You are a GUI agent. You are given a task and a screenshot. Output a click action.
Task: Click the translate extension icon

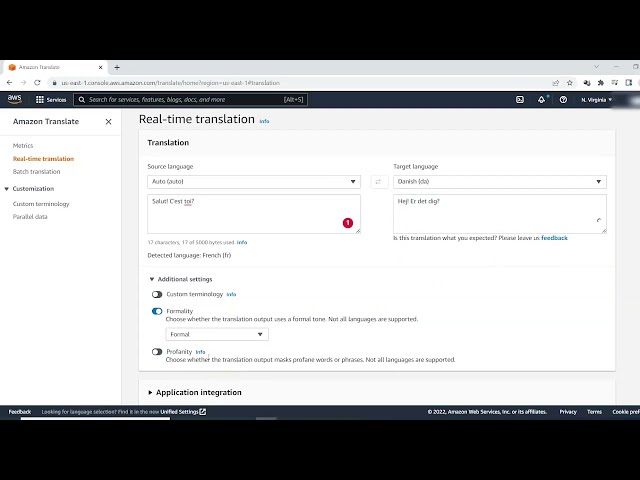click(x=587, y=83)
